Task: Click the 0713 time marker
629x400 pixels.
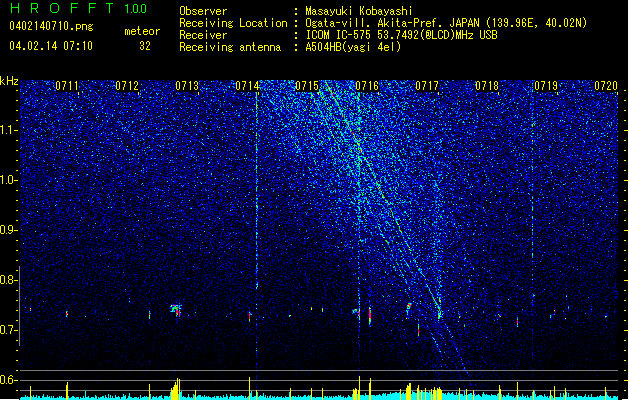Action: [x=187, y=86]
